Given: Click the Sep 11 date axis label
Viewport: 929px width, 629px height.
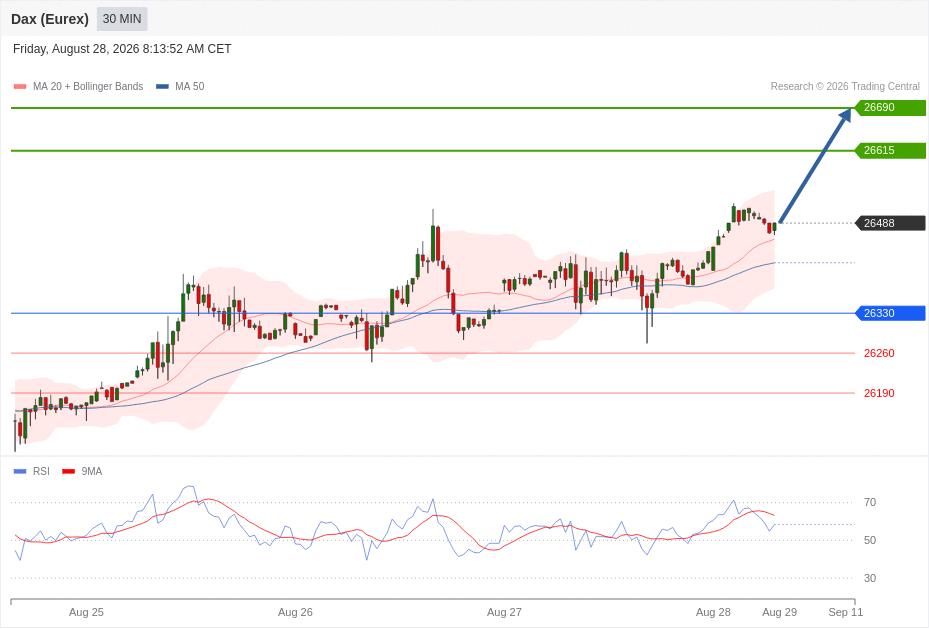Looking at the screenshot, I should [x=846, y=612].
